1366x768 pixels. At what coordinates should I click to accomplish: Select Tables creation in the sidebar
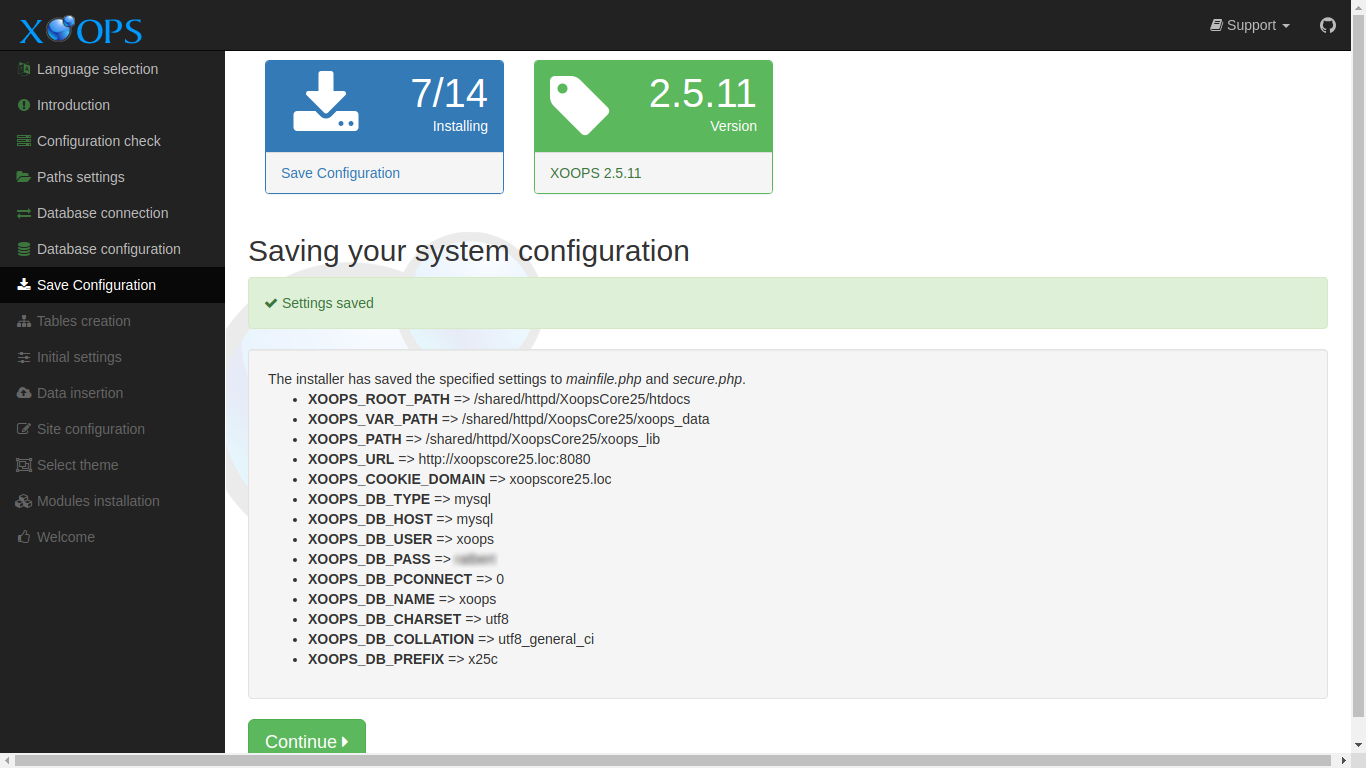[x=84, y=320]
